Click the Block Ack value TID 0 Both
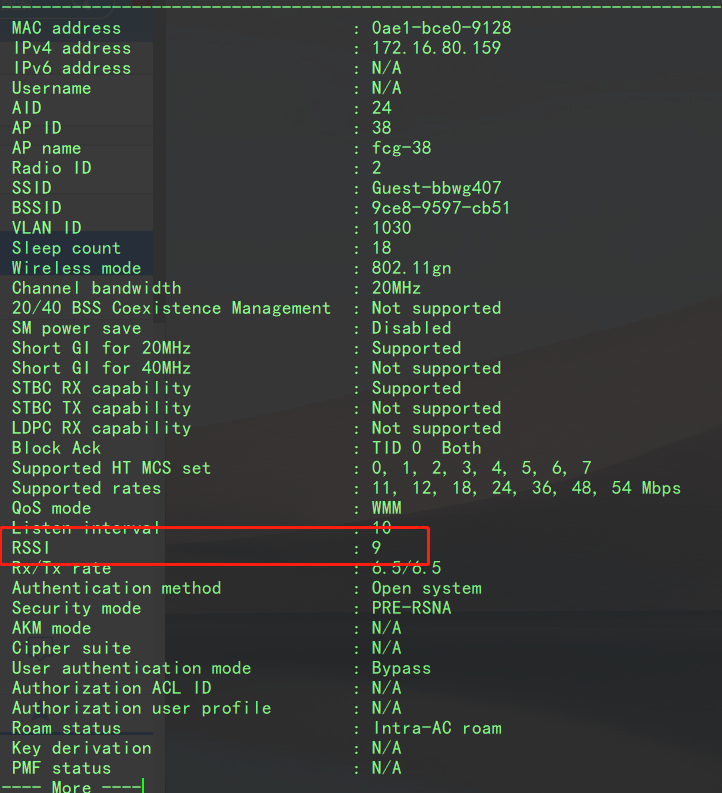 pos(426,448)
